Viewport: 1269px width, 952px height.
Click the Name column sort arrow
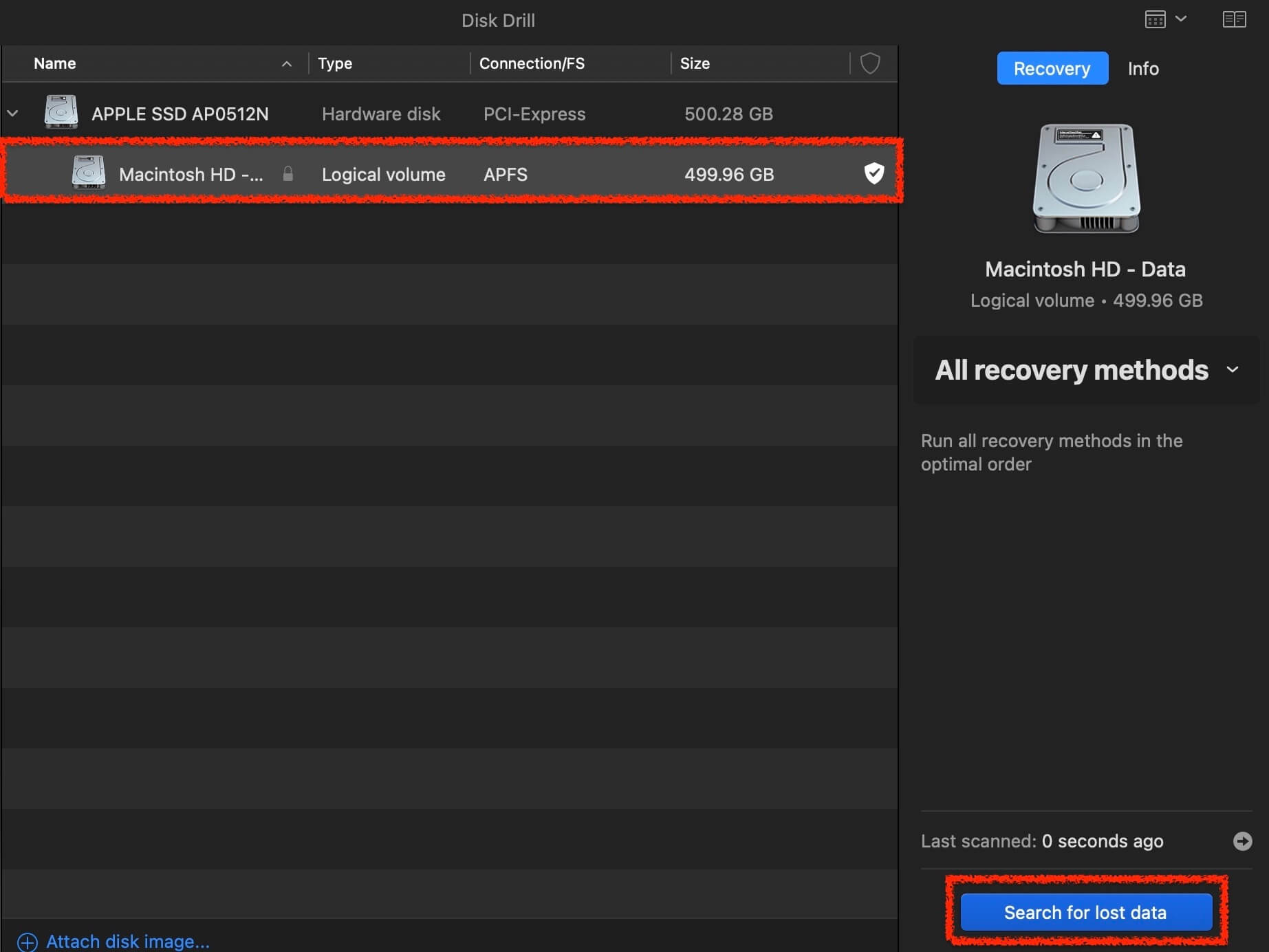tap(287, 64)
